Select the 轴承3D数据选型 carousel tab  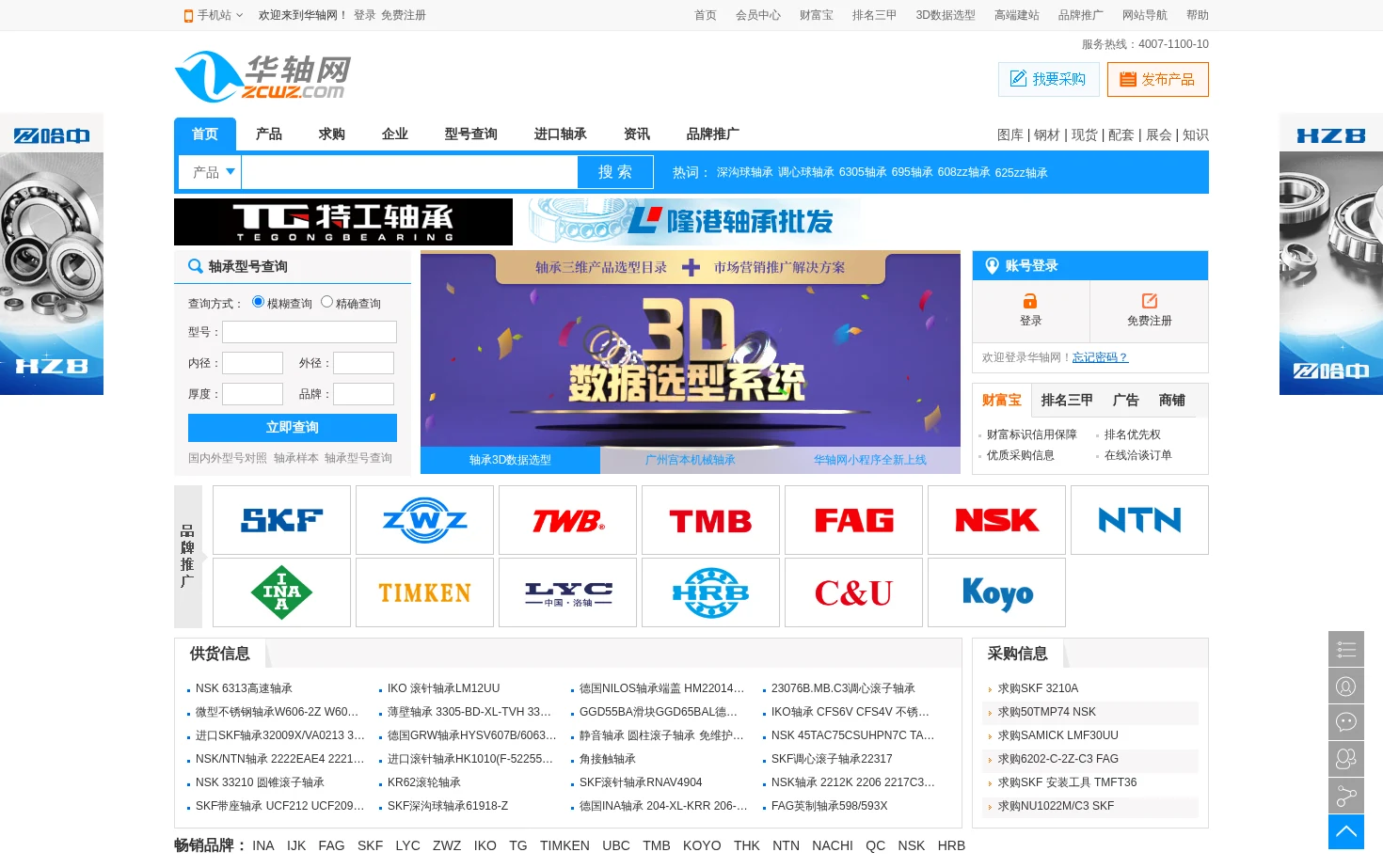pos(510,460)
